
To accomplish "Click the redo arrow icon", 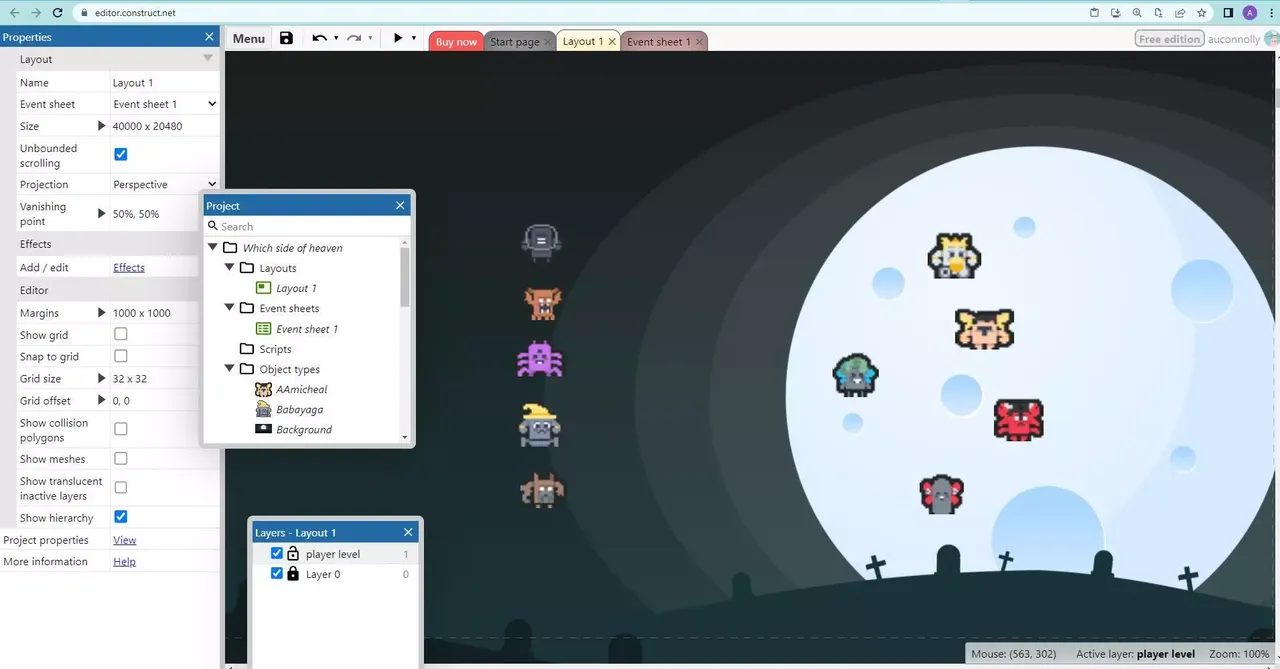I will [354, 38].
